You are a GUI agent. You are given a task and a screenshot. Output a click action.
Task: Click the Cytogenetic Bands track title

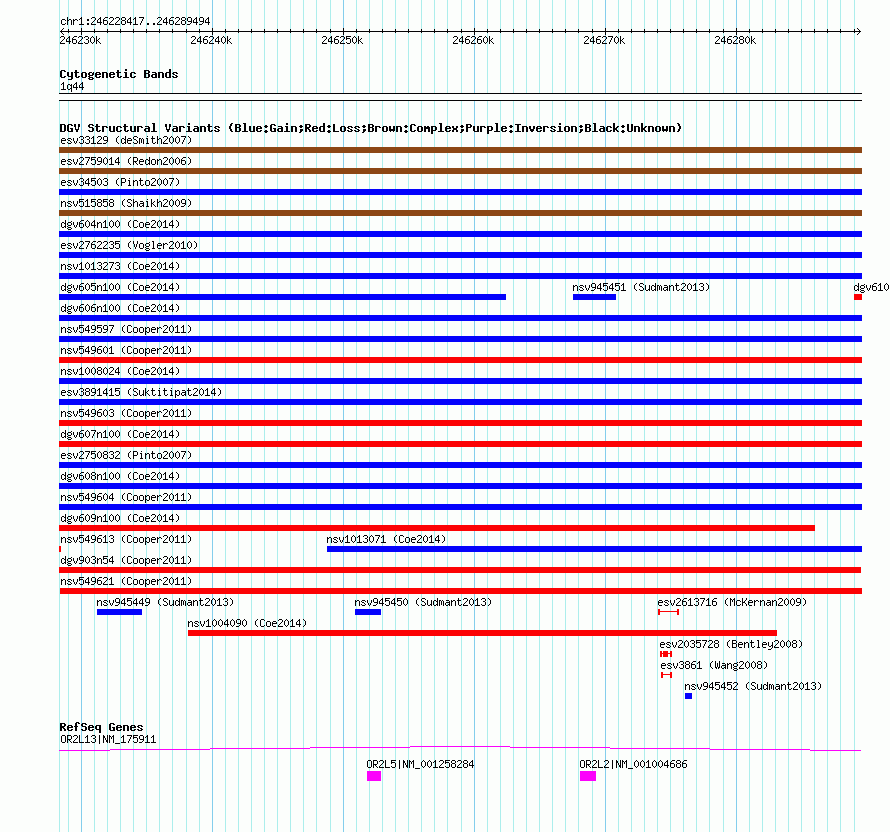[119, 74]
